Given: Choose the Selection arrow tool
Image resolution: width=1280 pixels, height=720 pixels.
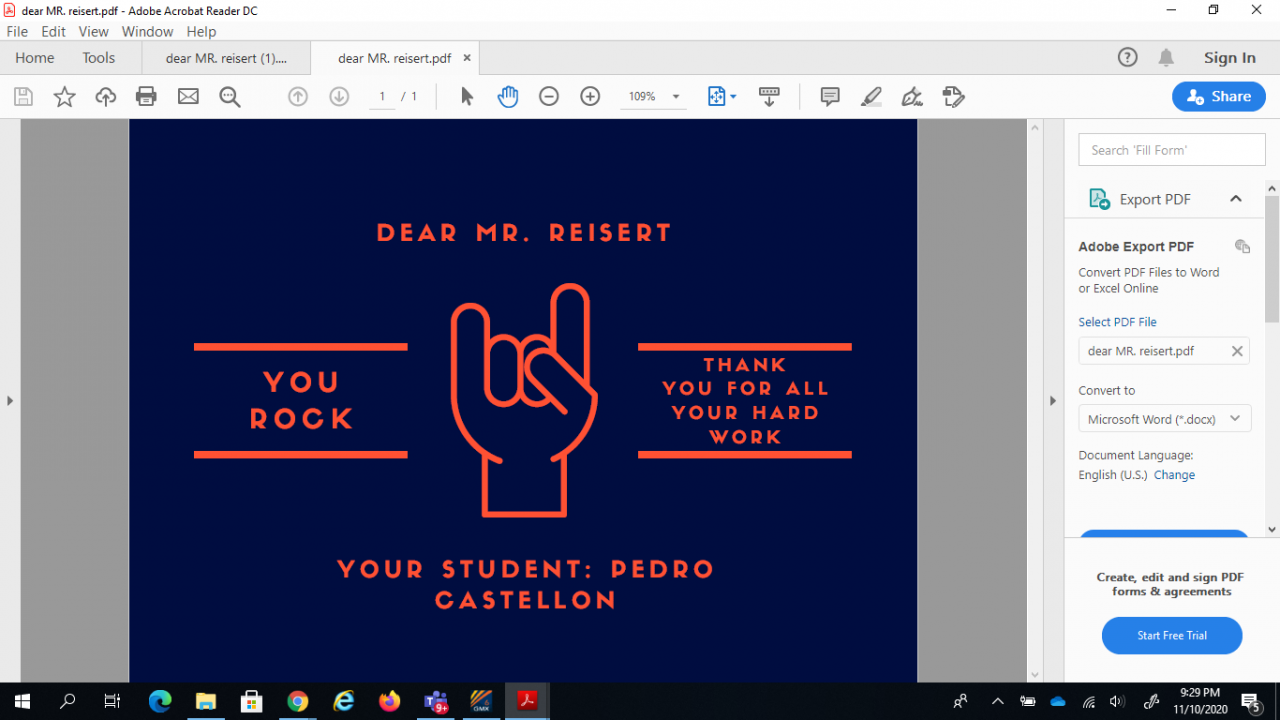Looking at the screenshot, I should [467, 97].
